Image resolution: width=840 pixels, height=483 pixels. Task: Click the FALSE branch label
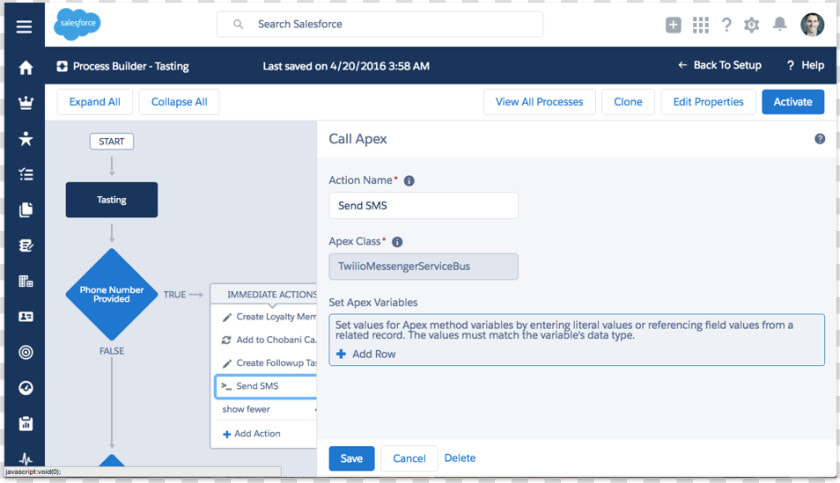(111, 351)
